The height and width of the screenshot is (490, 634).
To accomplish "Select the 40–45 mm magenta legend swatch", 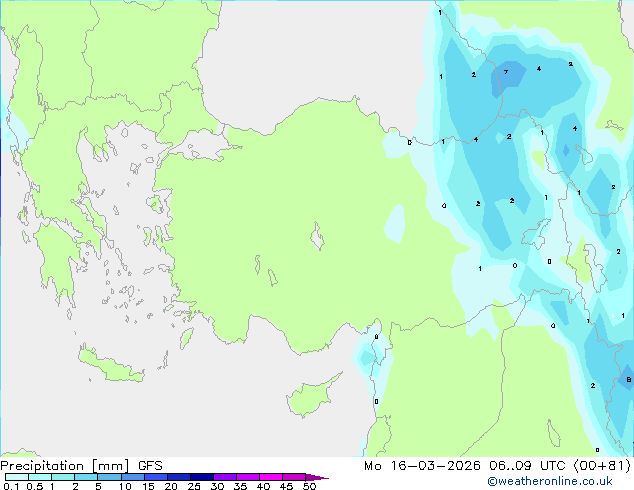I will click(271, 477).
